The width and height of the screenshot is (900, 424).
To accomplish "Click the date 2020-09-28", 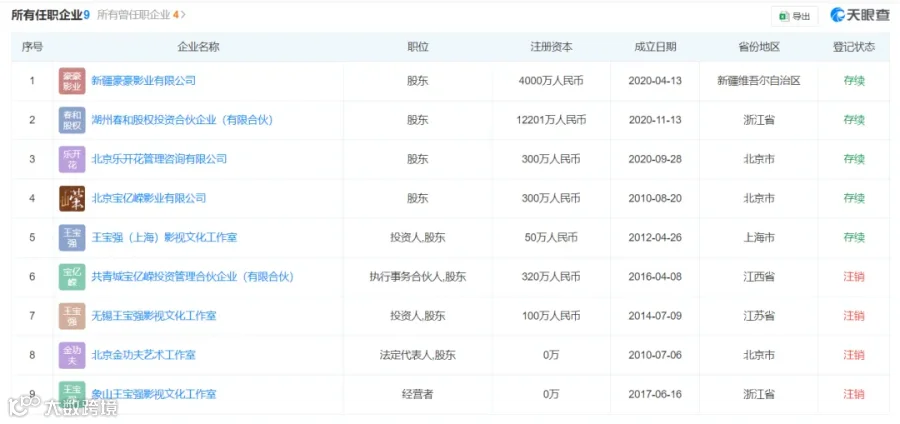I will click(x=655, y=159).
